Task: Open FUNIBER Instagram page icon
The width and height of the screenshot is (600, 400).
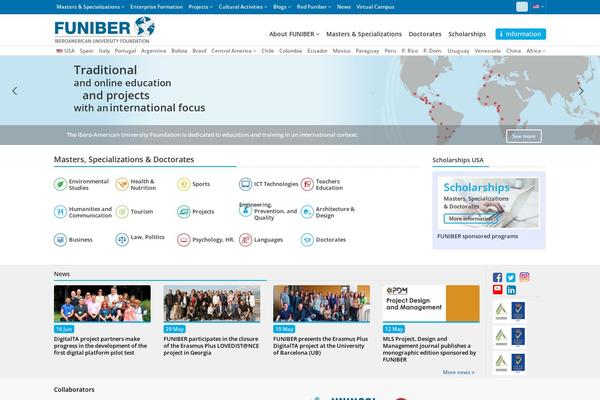Action: [524, 277]
